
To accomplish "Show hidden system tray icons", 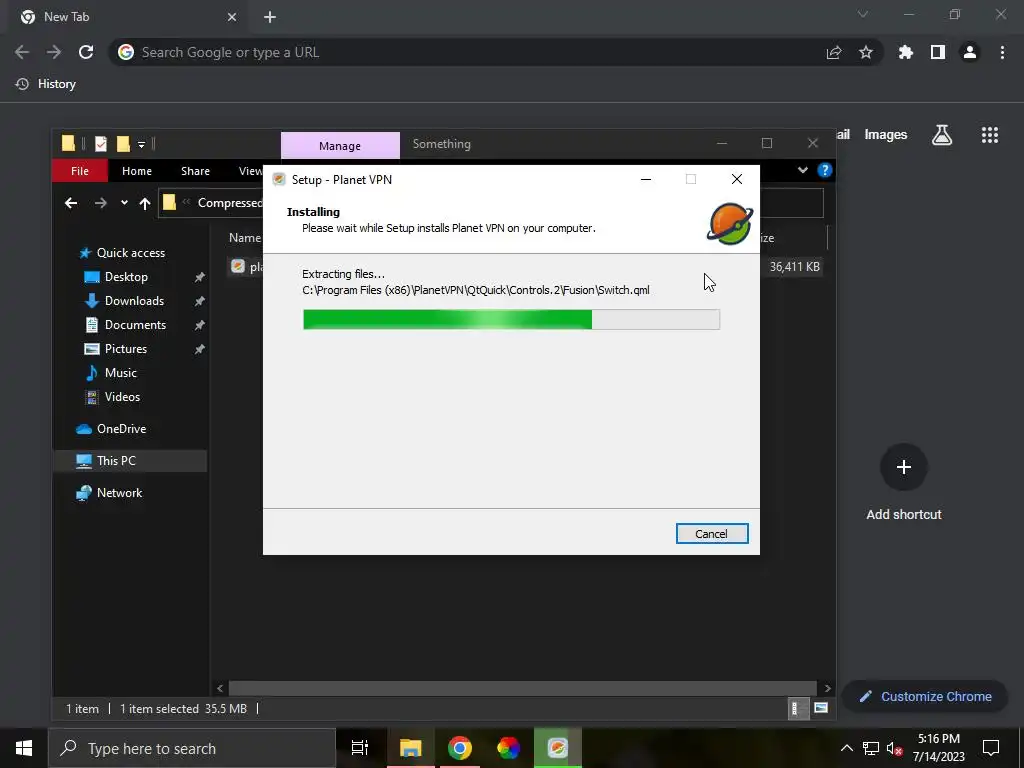I will coord(846,748).
